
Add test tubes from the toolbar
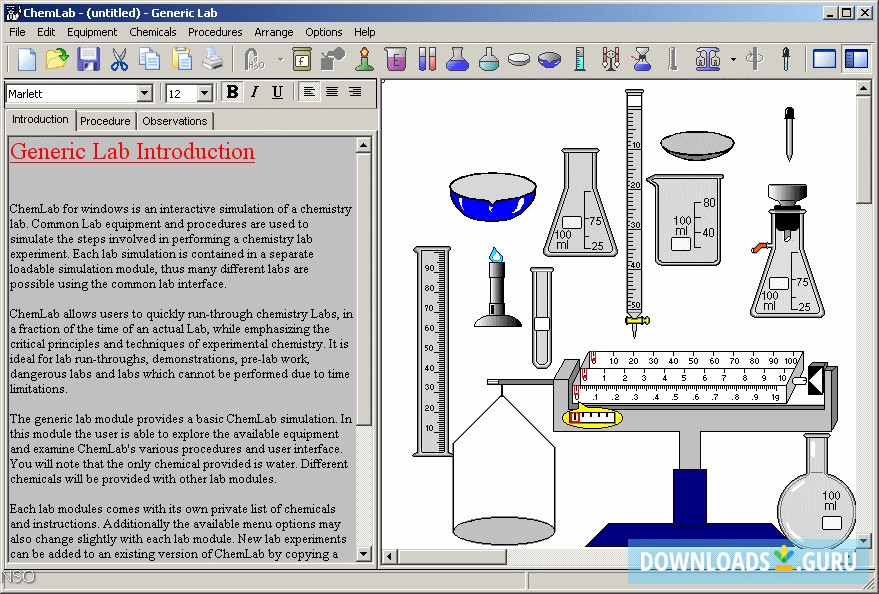[427, 59]
